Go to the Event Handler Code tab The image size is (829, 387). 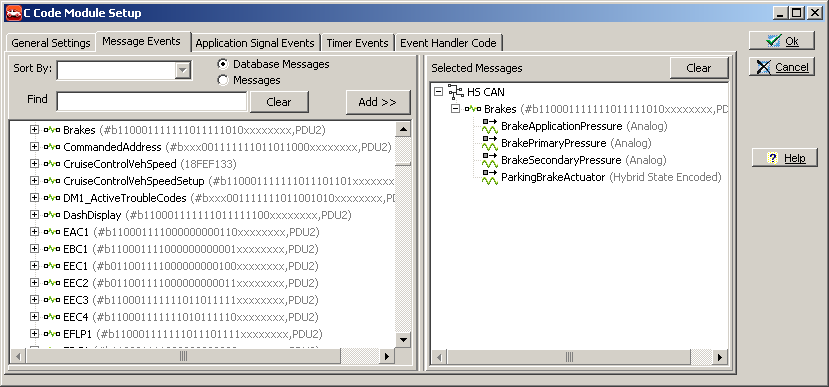pos(448,43)
